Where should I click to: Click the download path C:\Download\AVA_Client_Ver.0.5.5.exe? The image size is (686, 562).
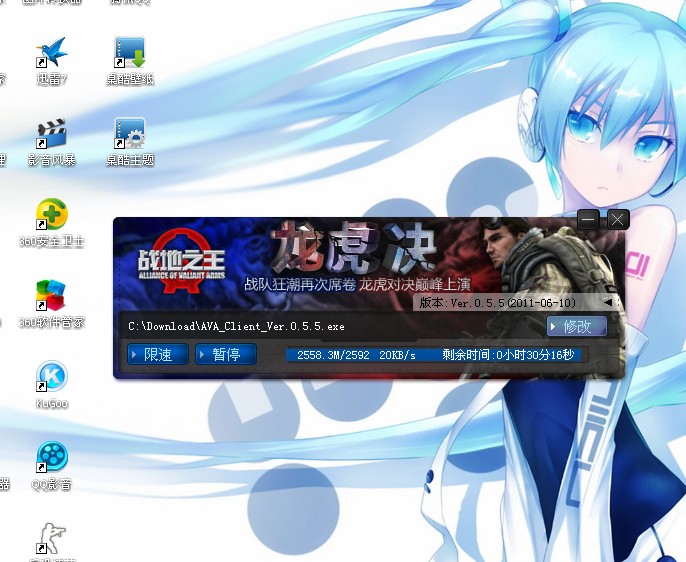pos(236,327)
